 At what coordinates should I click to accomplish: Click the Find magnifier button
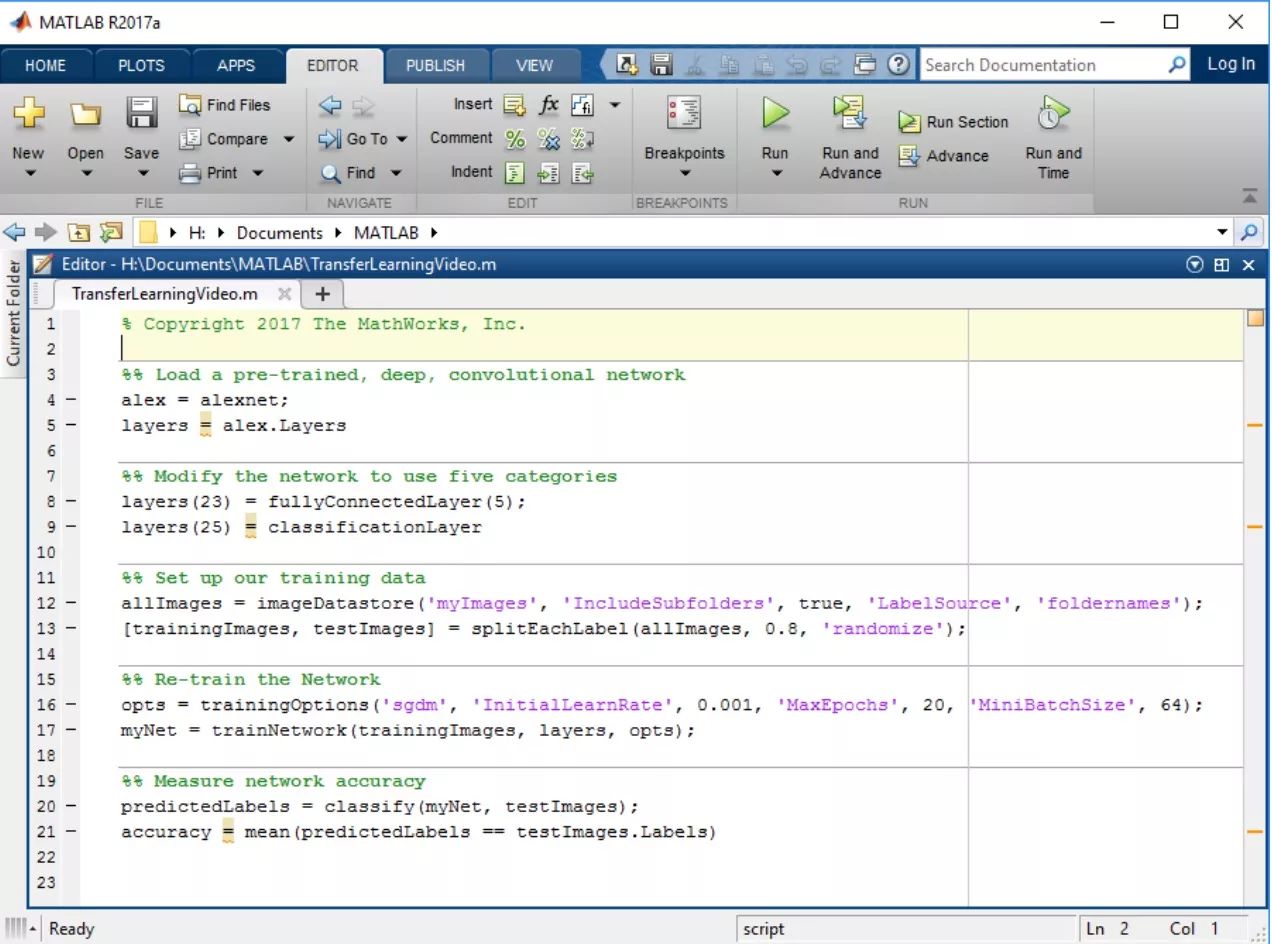[x=348, y=173]
